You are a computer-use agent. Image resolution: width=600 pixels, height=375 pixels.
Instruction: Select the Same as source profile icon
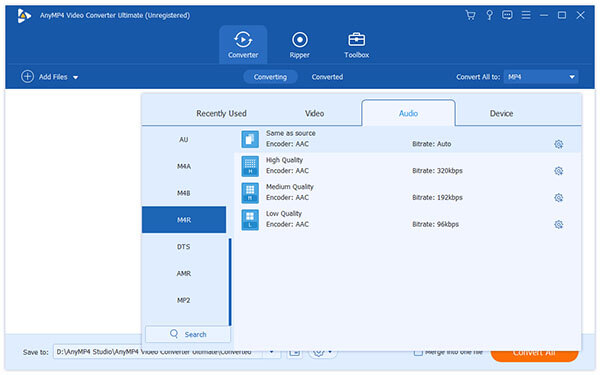pyautogui.click(x=250, y=139)
